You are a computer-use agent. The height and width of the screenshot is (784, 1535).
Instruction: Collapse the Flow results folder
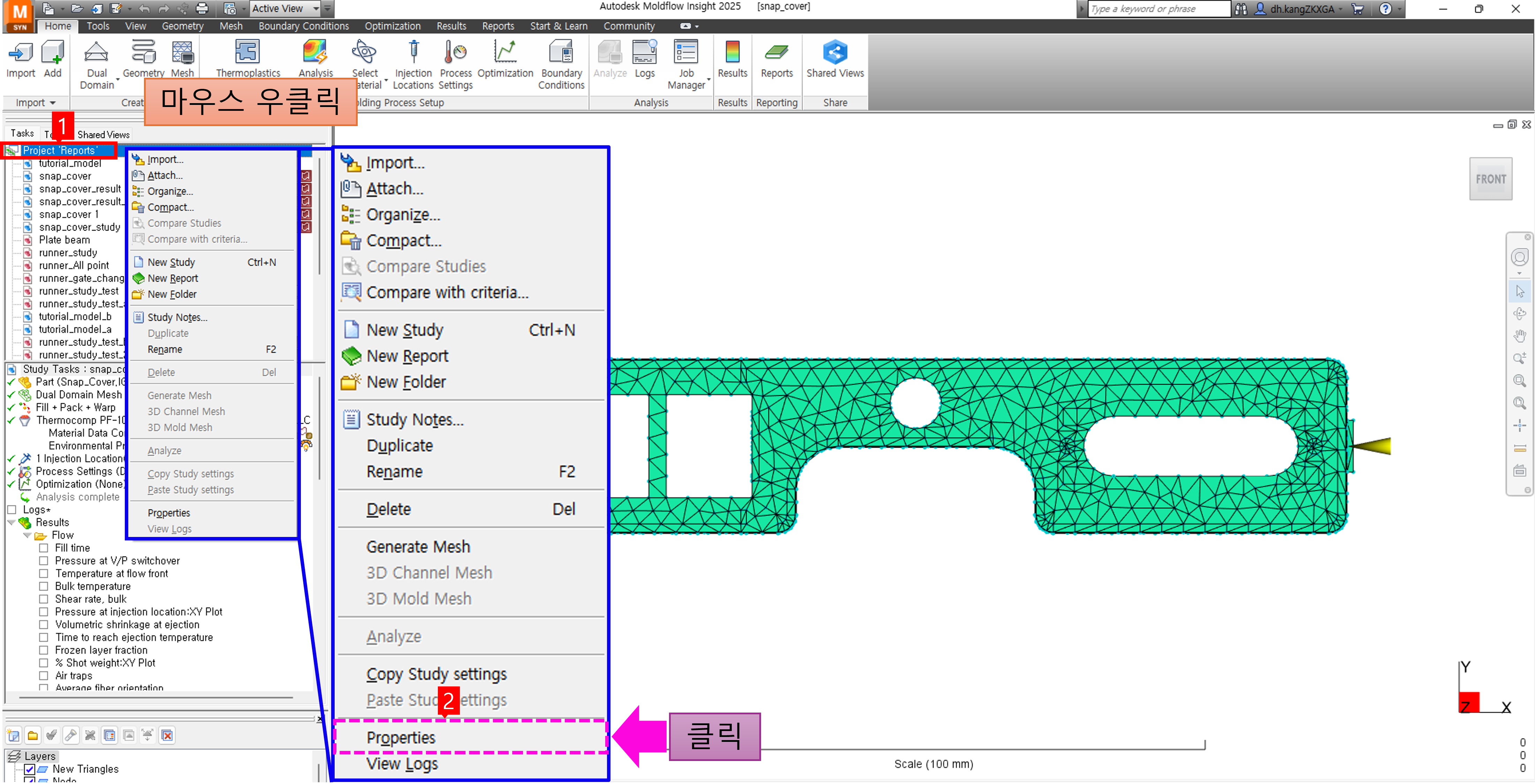pyautogui.click(x=27, y=536)
